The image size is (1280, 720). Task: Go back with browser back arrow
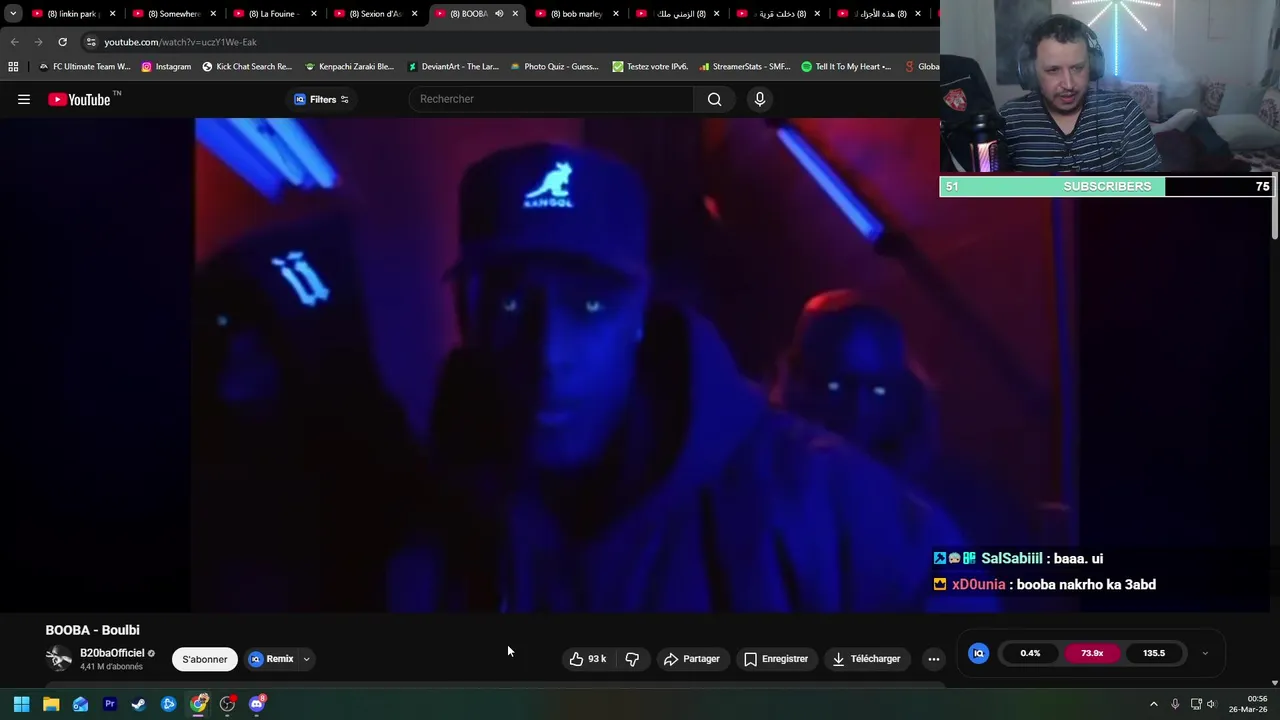tap(14, 42)
